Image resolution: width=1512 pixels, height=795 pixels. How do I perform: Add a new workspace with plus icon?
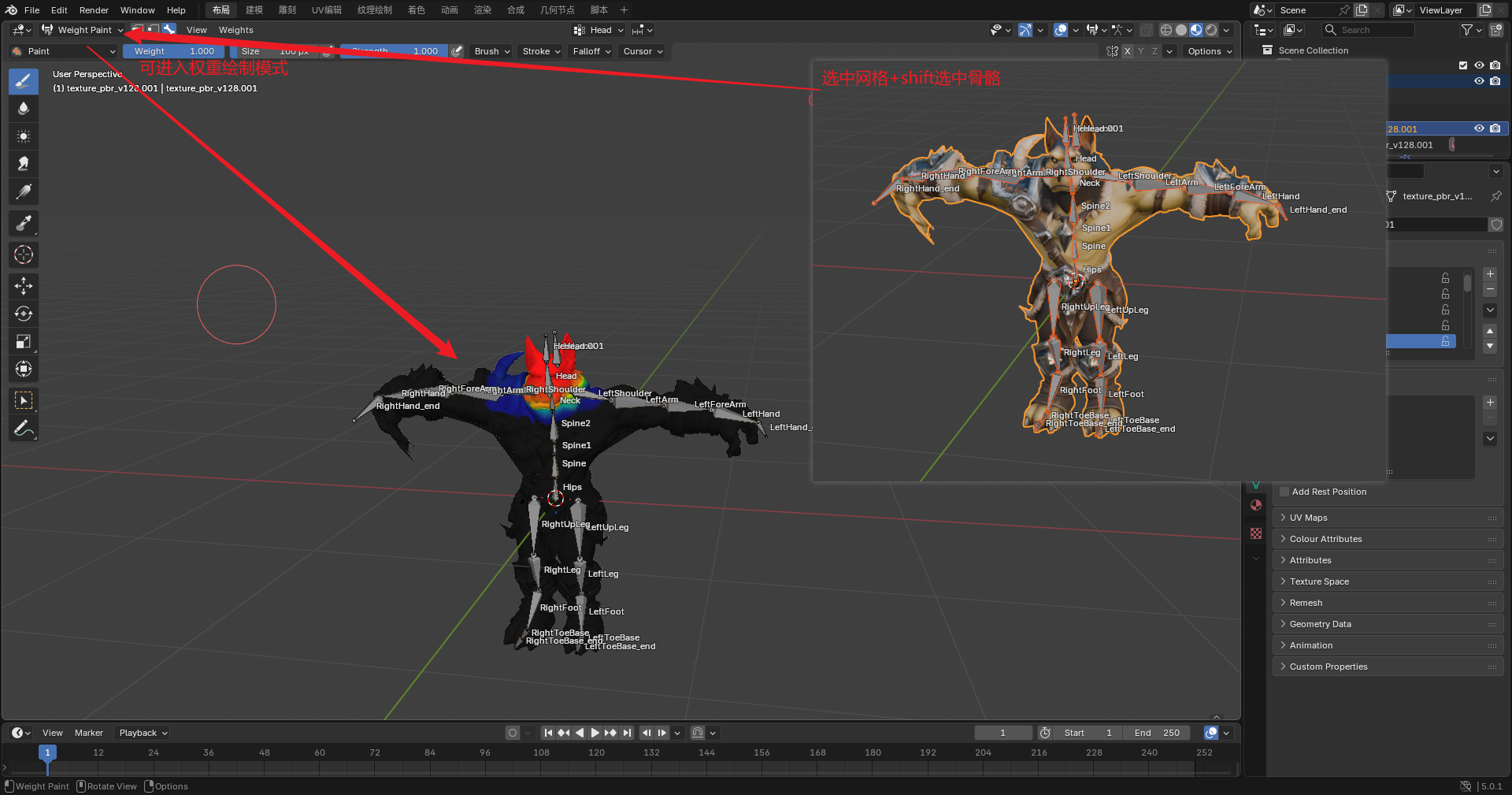[624, 10]
